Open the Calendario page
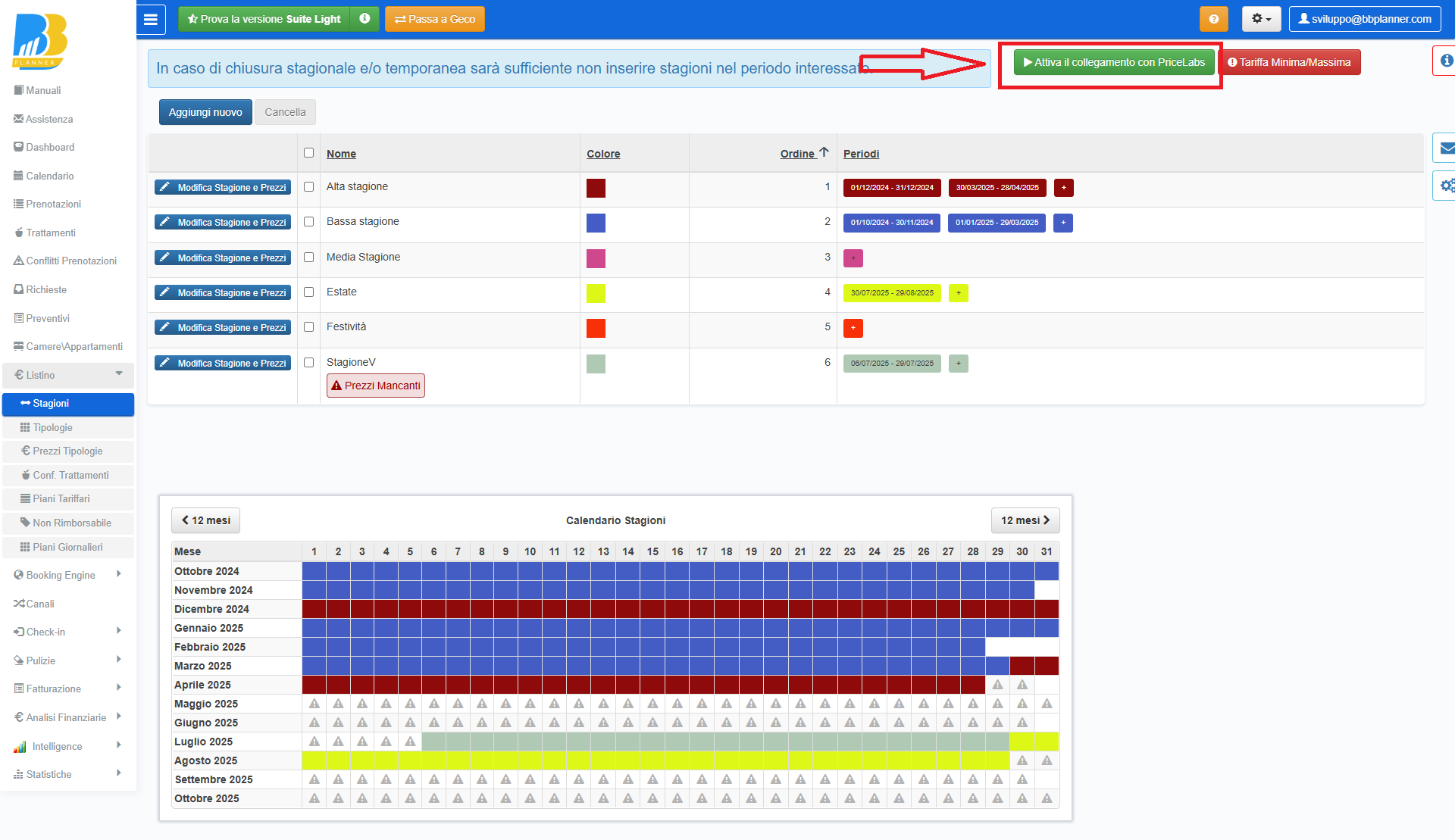Screen dimensions: 1455x840 (44, 176)
